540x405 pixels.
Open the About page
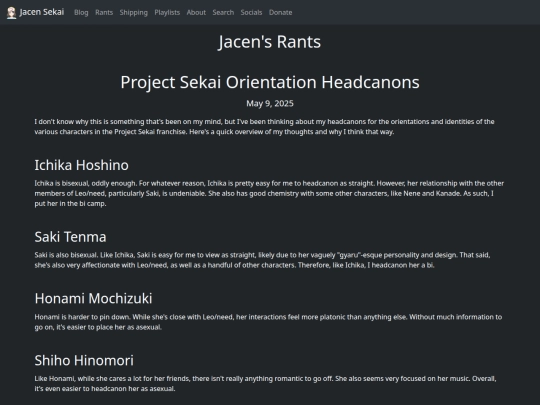pyautogui.click(x=196, y=12)
